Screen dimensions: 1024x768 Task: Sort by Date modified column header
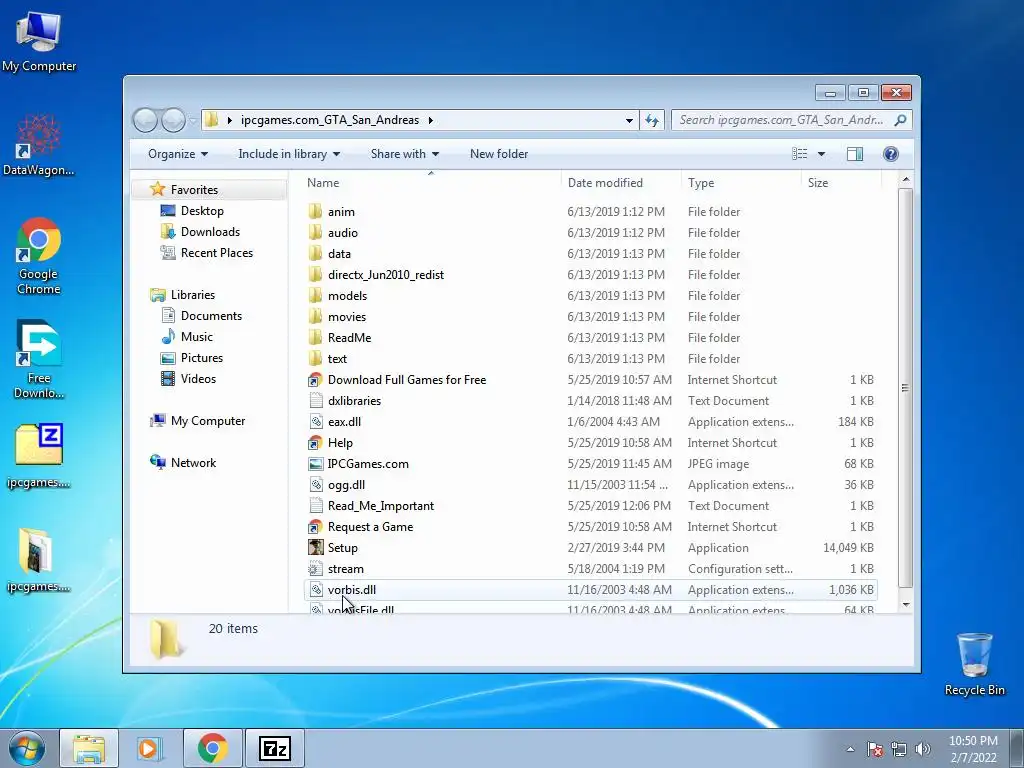point(620,183)
